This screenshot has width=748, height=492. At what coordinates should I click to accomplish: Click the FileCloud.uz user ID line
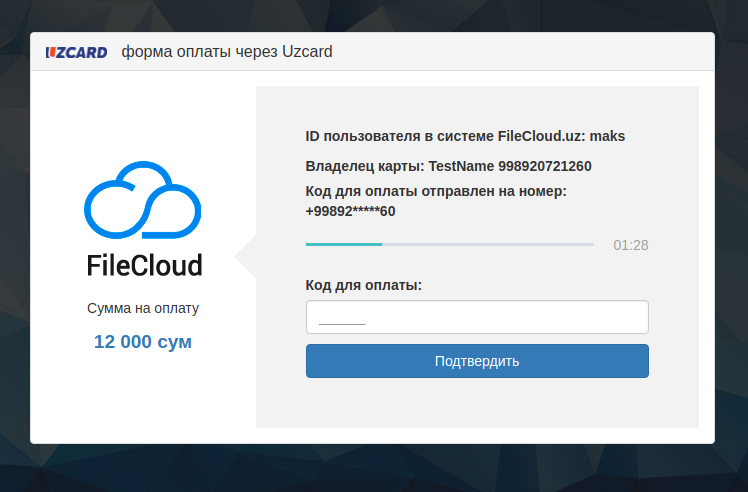pyautogui.click(x=465, y=136)
